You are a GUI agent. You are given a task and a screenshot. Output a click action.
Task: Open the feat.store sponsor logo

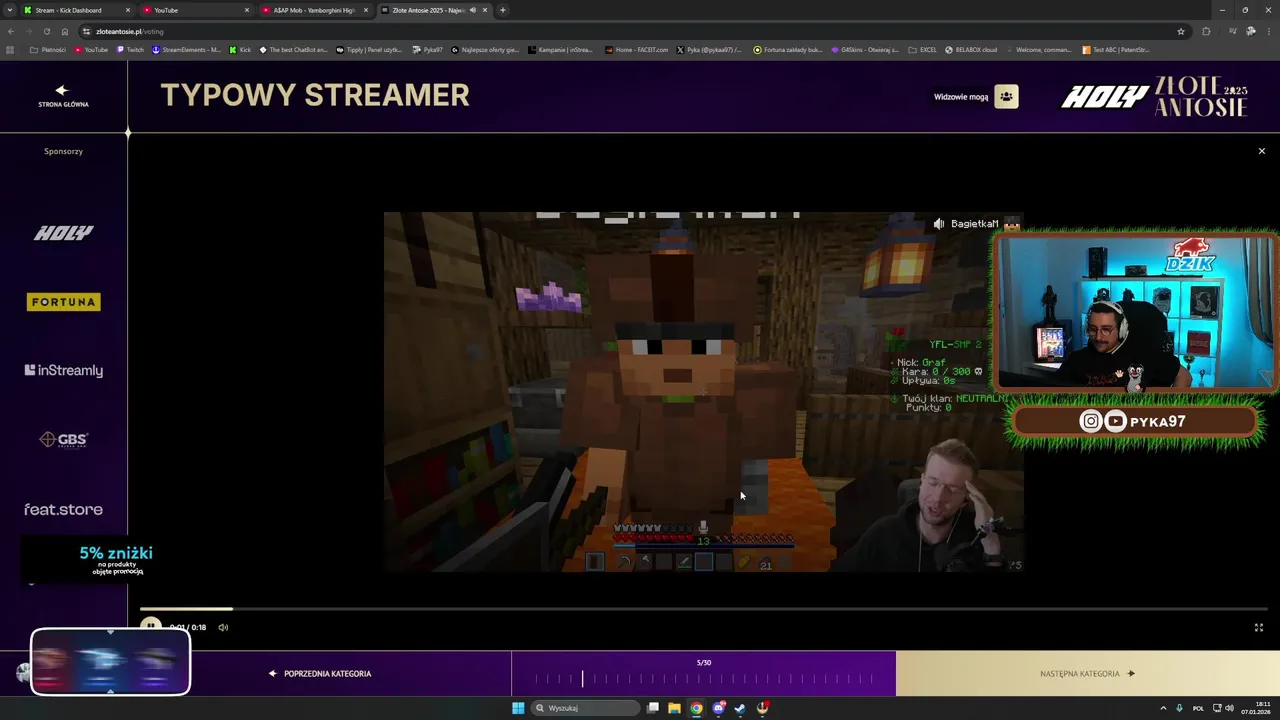63,509
